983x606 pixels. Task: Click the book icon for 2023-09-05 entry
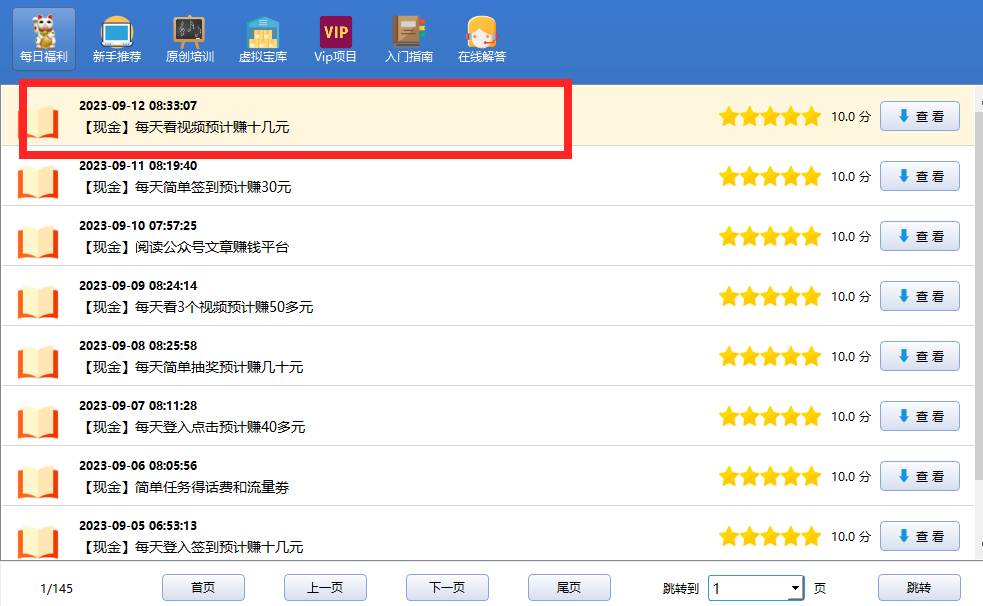click(38, 543)
